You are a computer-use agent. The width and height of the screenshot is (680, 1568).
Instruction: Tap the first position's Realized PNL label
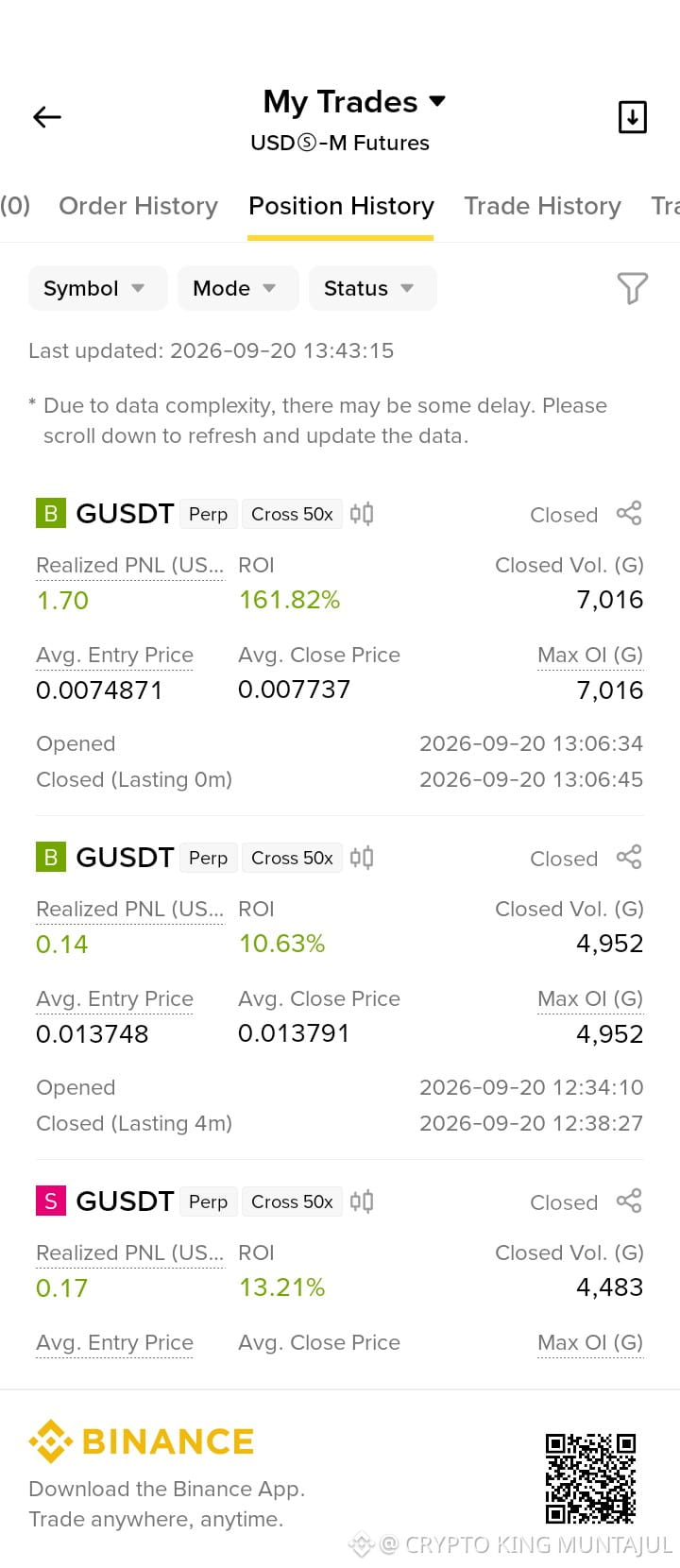pos(129,565)
